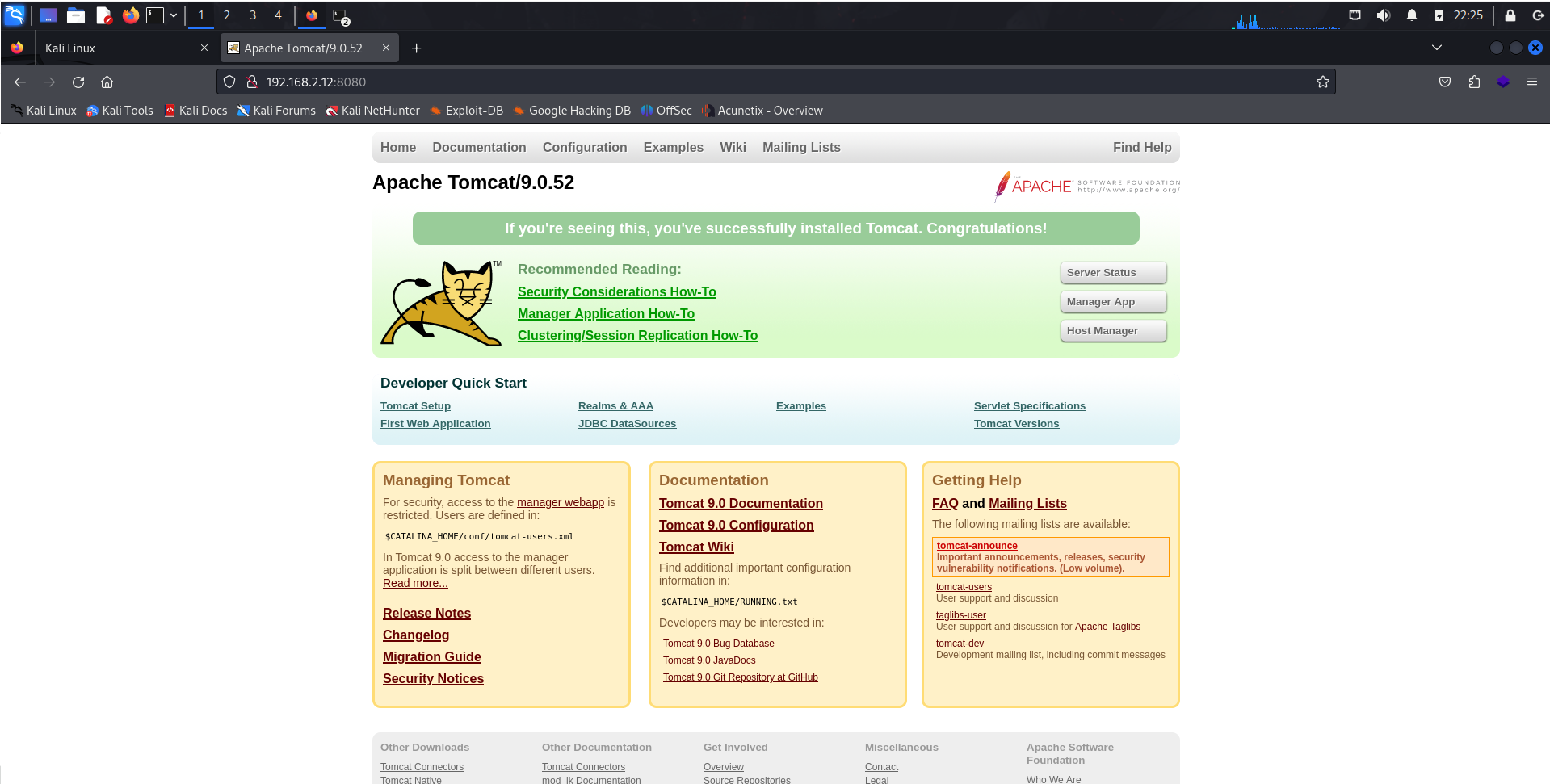The height and width of the screenshot is (784, 1550).
Task: Switch to workspace 4
Action: point(279,15)
